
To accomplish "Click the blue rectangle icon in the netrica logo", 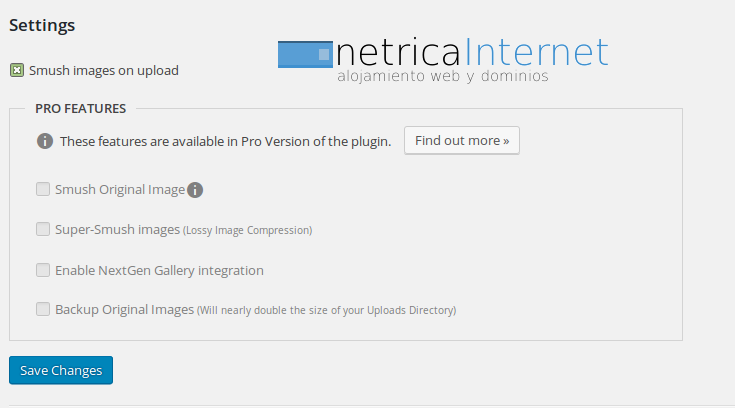I will [x=305, y=54].
